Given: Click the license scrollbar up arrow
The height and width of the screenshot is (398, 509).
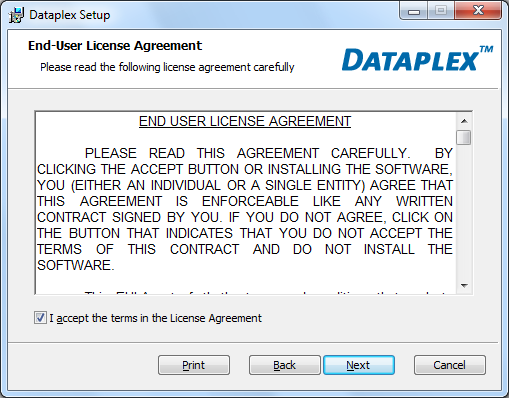Looking at the screenshot, I should (464, 121).
